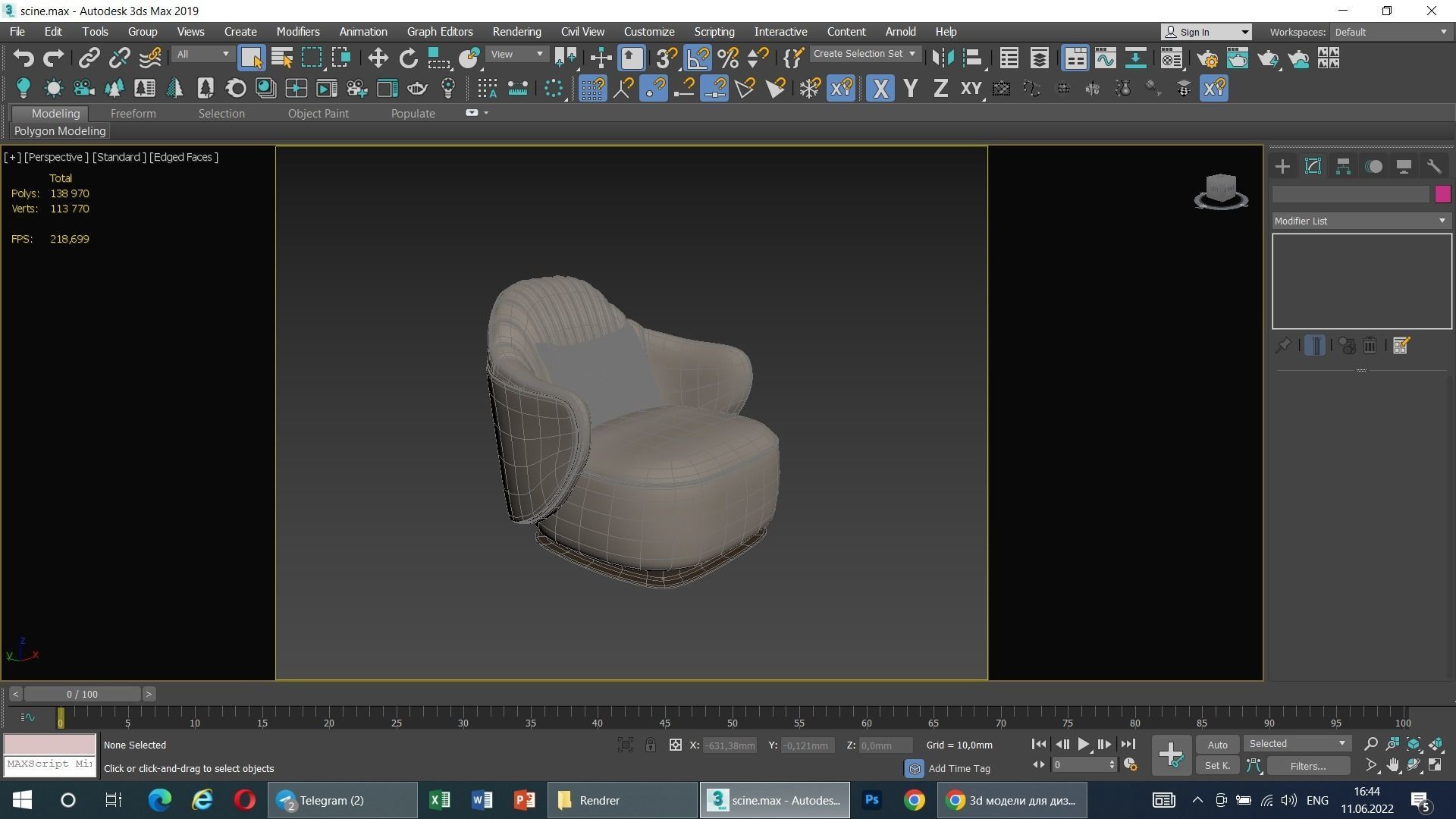Click the Key Filters button
This screenshot has height=819, width=1456.
coord(1308,766)
